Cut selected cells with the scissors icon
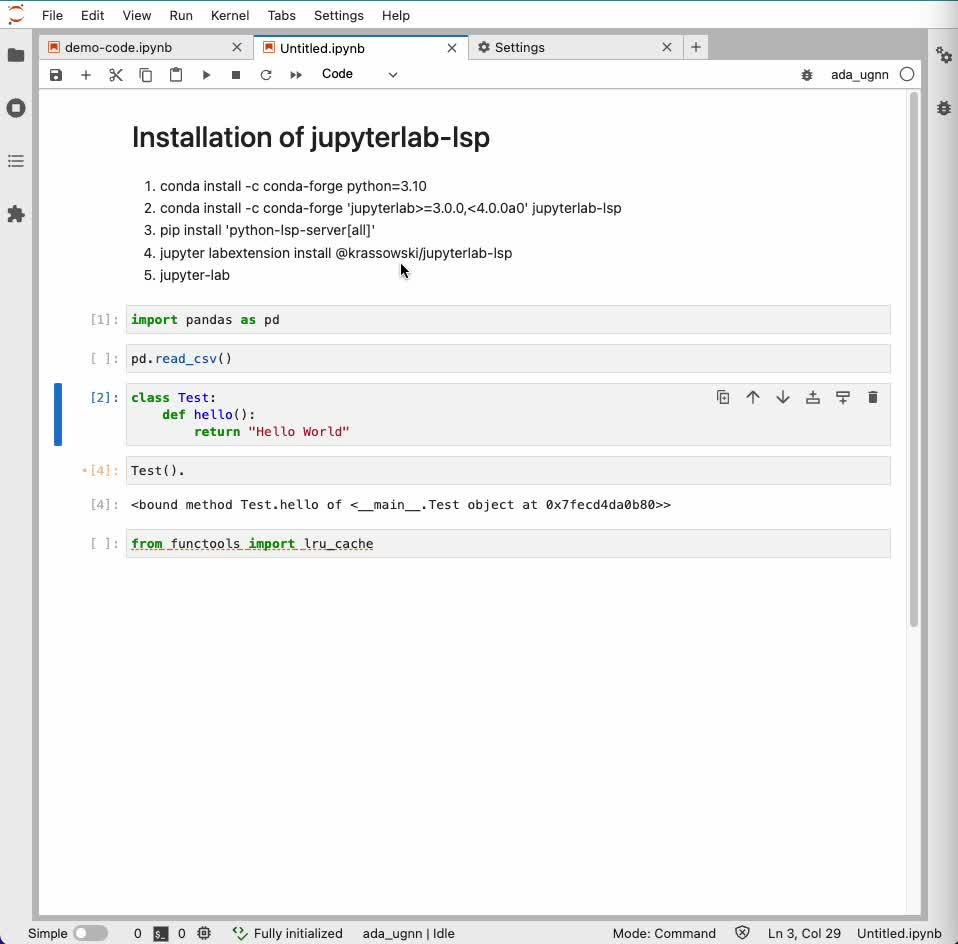This screenshot has width=958, height=944. (115, 74)
